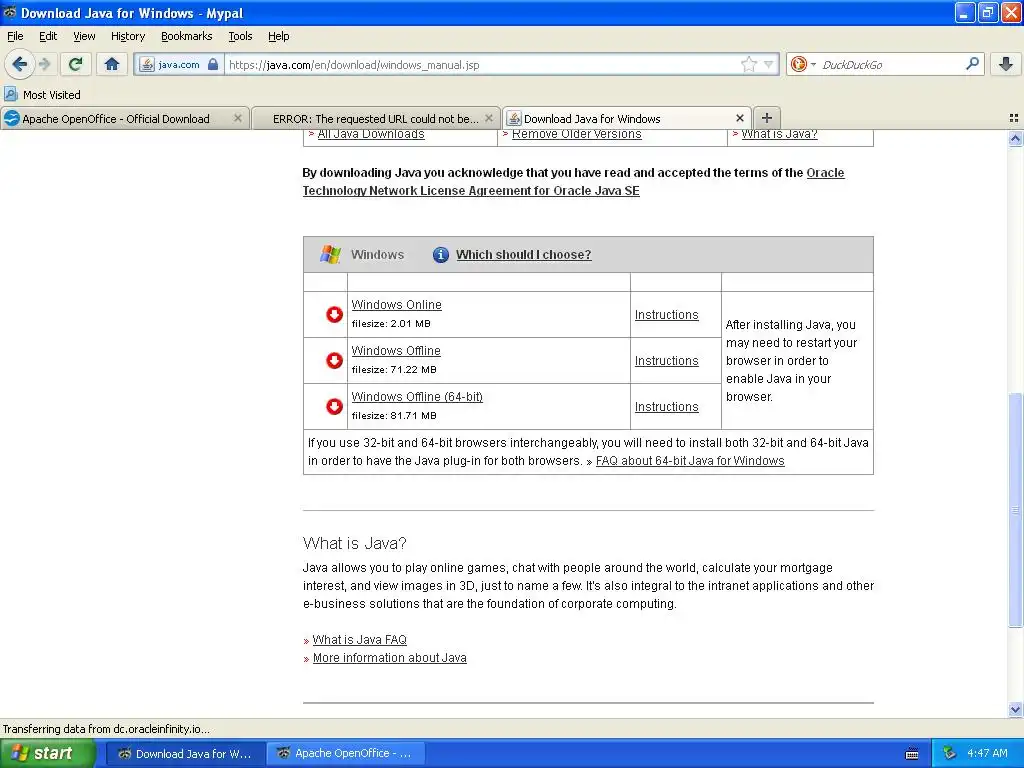Click the scrollbar up arrow

(1015, 138)
